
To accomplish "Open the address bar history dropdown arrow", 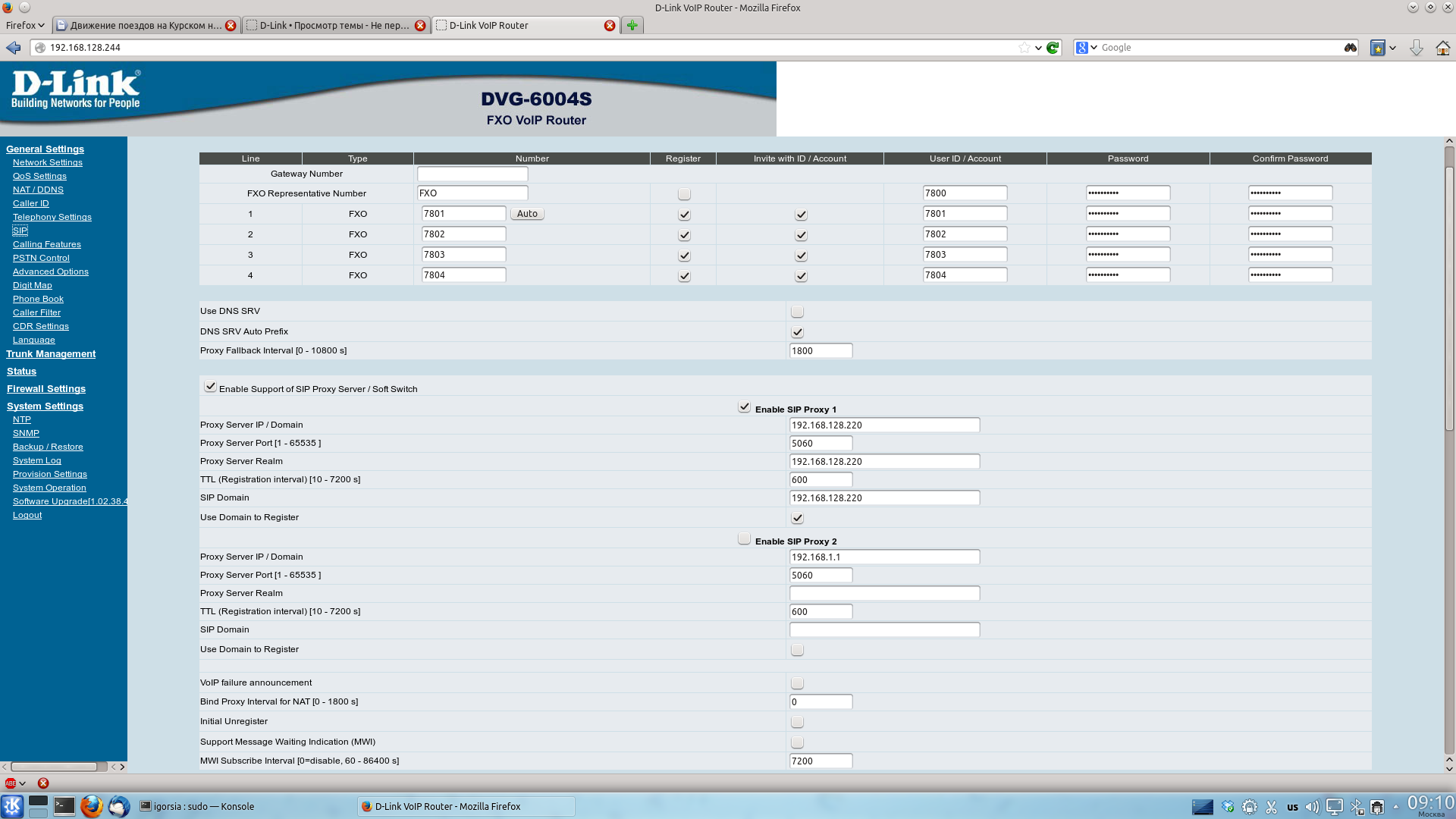I will (1038, 48).
